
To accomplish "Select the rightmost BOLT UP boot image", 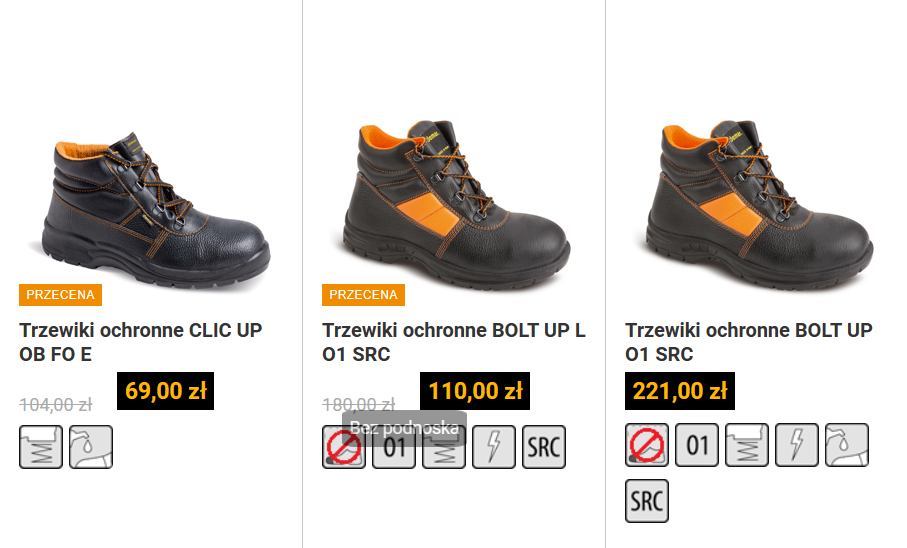I will (x=759, y=204).
